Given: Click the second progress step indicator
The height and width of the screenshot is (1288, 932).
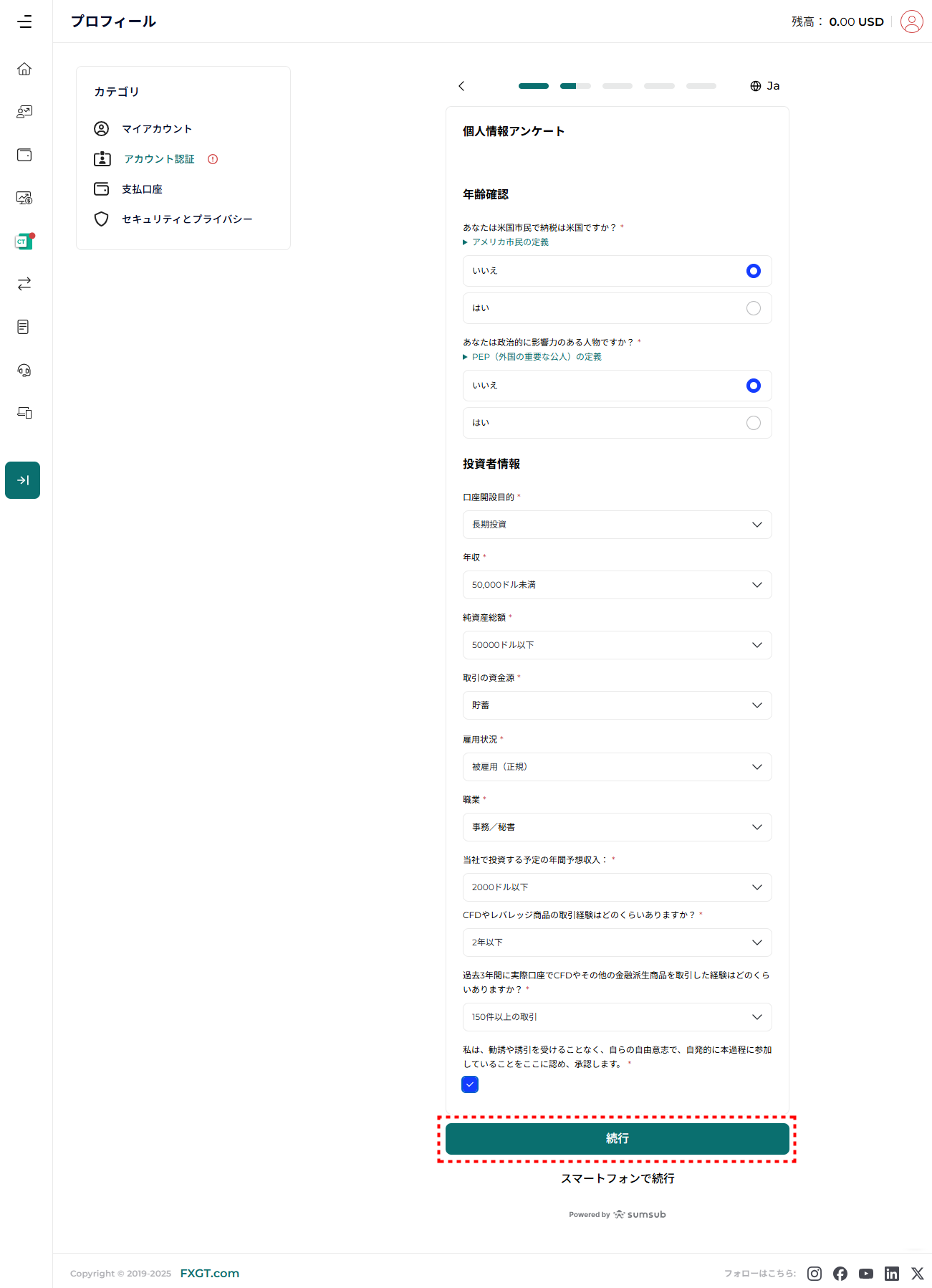Looking at the screenshot, I should [x=575, y=86].
